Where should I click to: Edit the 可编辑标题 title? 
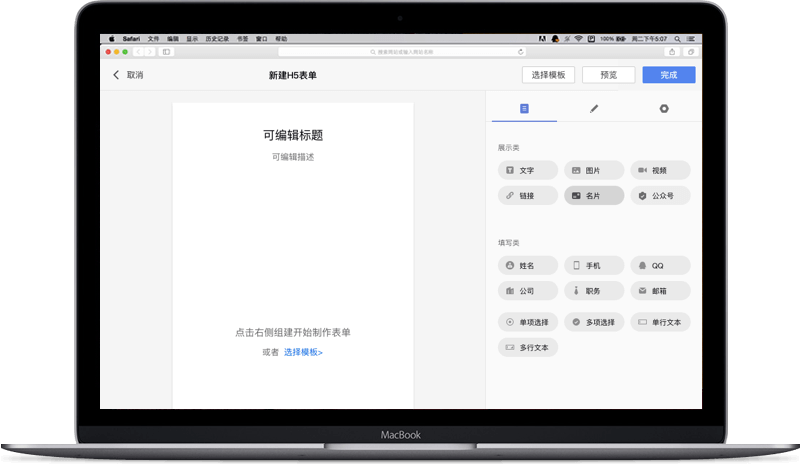pyautogui.click(x=293, y=135)
